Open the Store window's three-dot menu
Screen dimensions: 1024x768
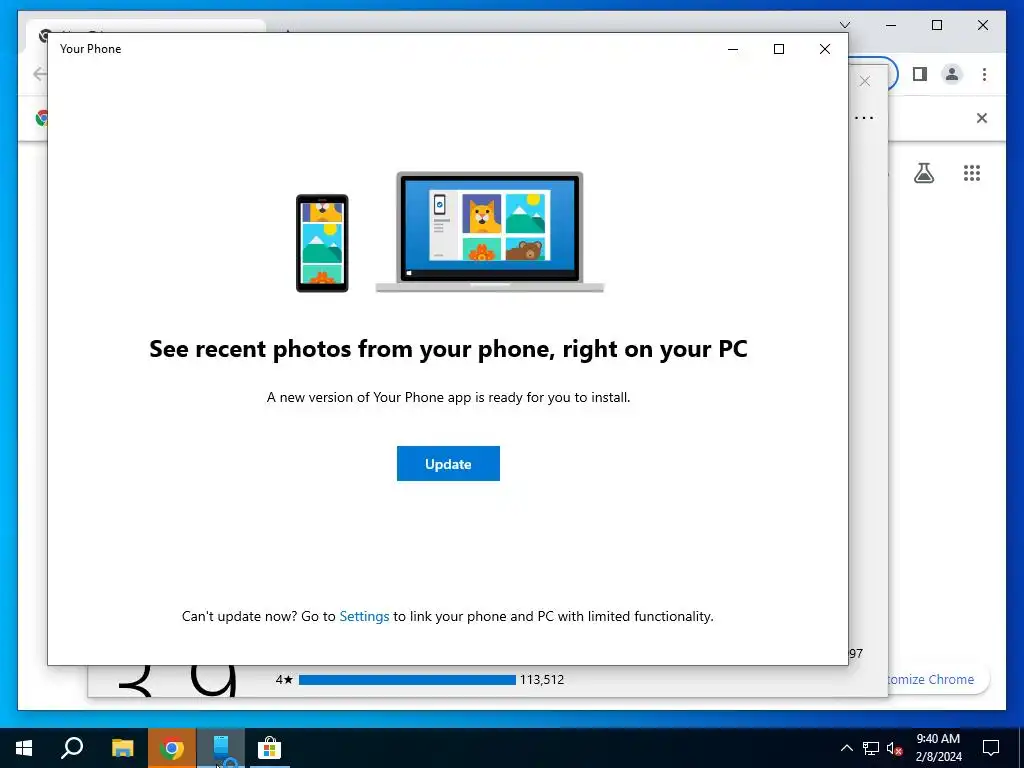(x=864, y=118)
